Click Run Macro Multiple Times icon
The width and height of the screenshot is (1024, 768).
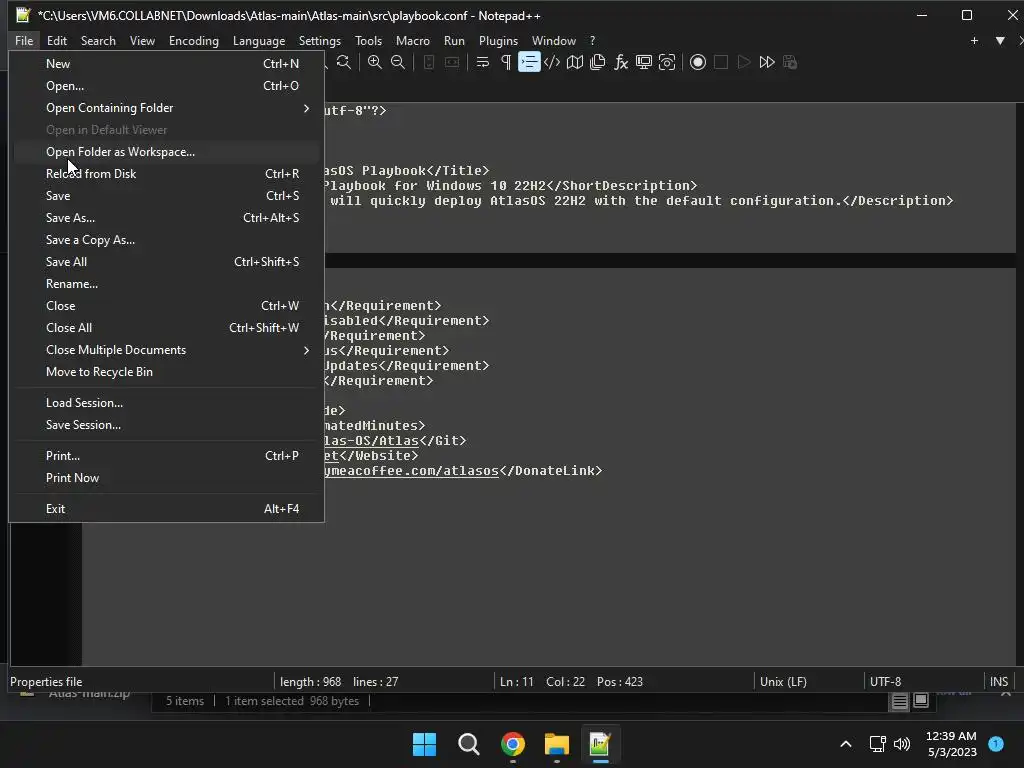point(767,62)
